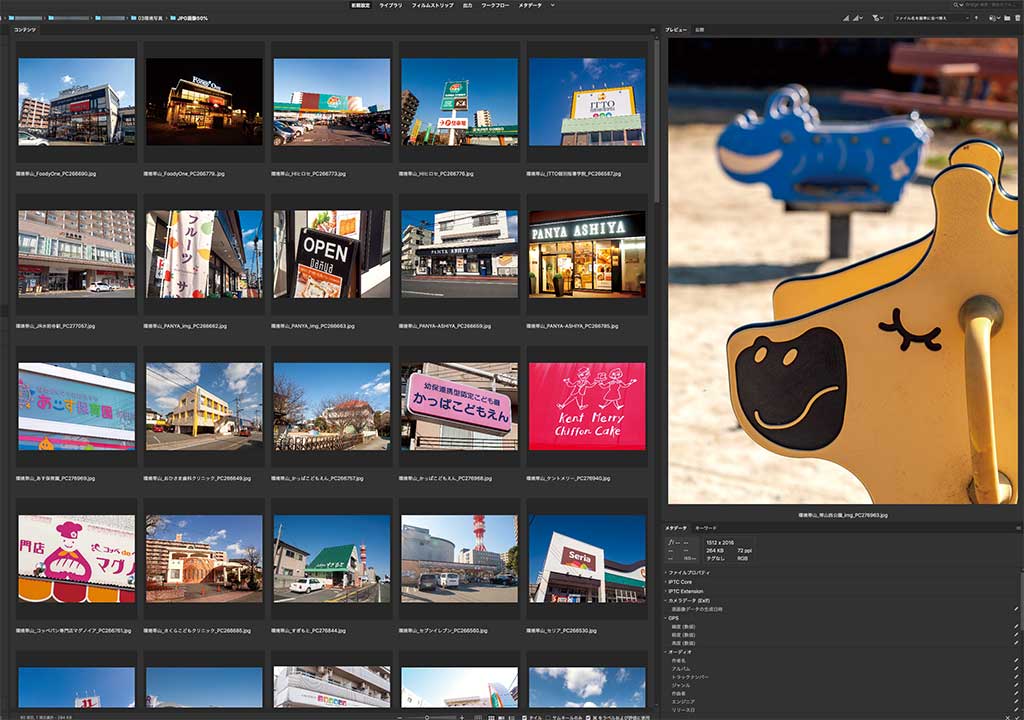Click the search input field at top right
The width and height of the screenshot is (1024, 720).
pyautogui.click(x=991, y=5)
